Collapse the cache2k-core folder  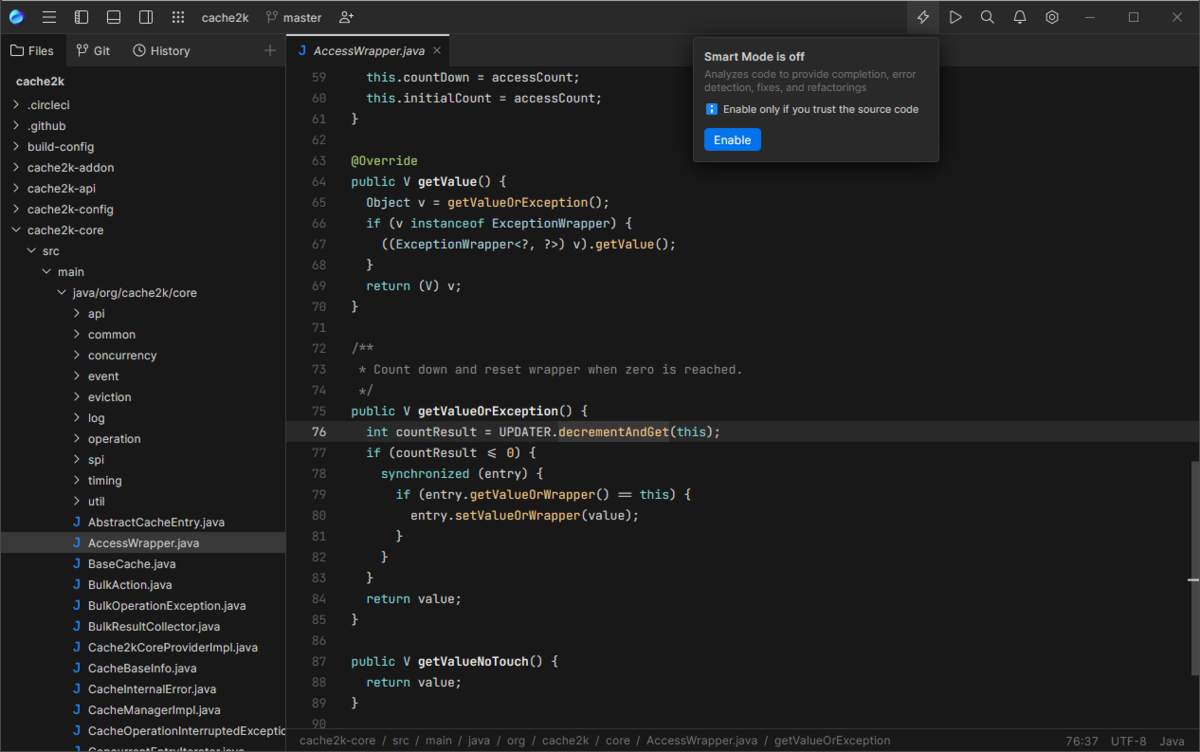(x=16, y=230)
